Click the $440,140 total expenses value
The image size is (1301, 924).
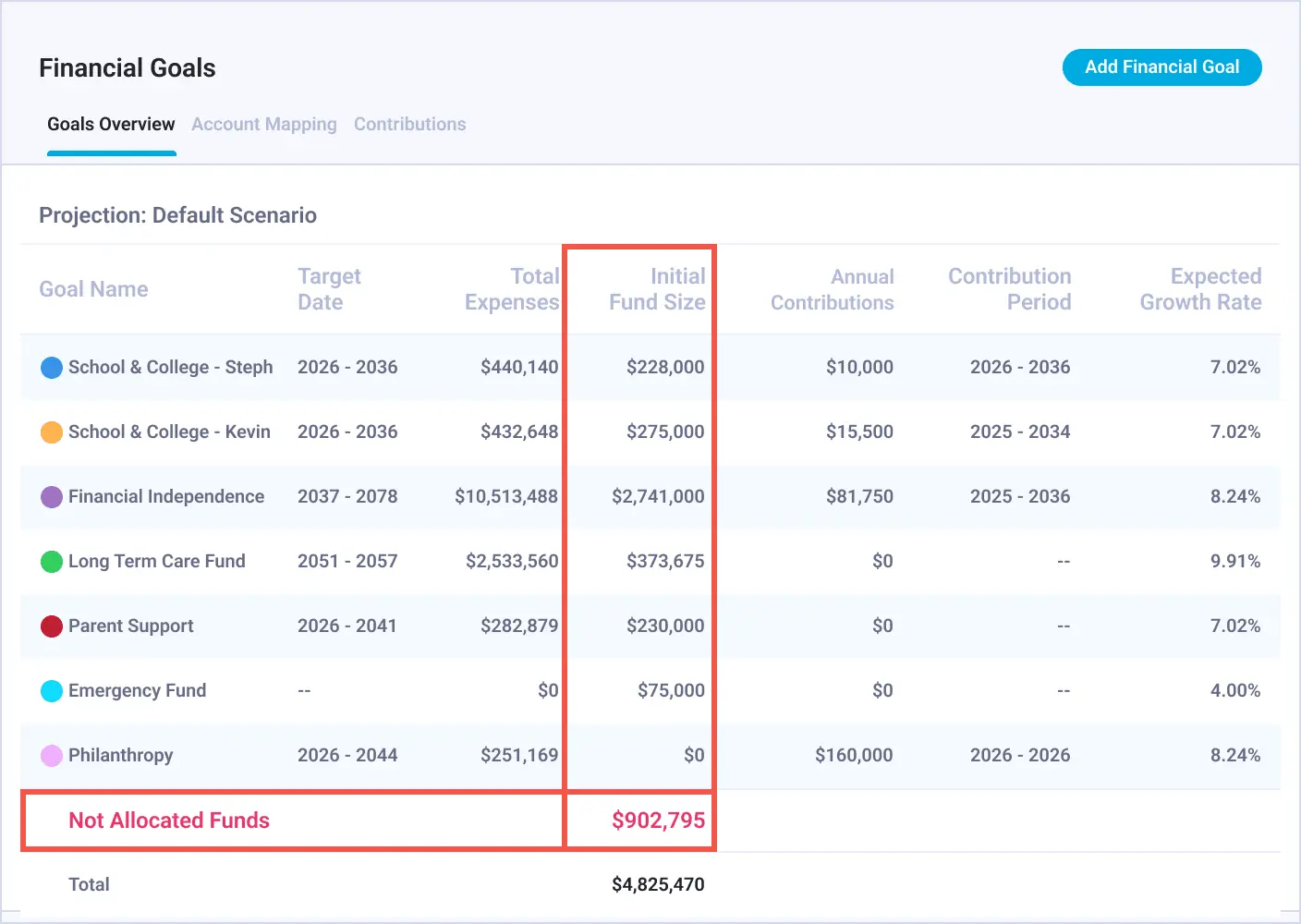point(519,367)
